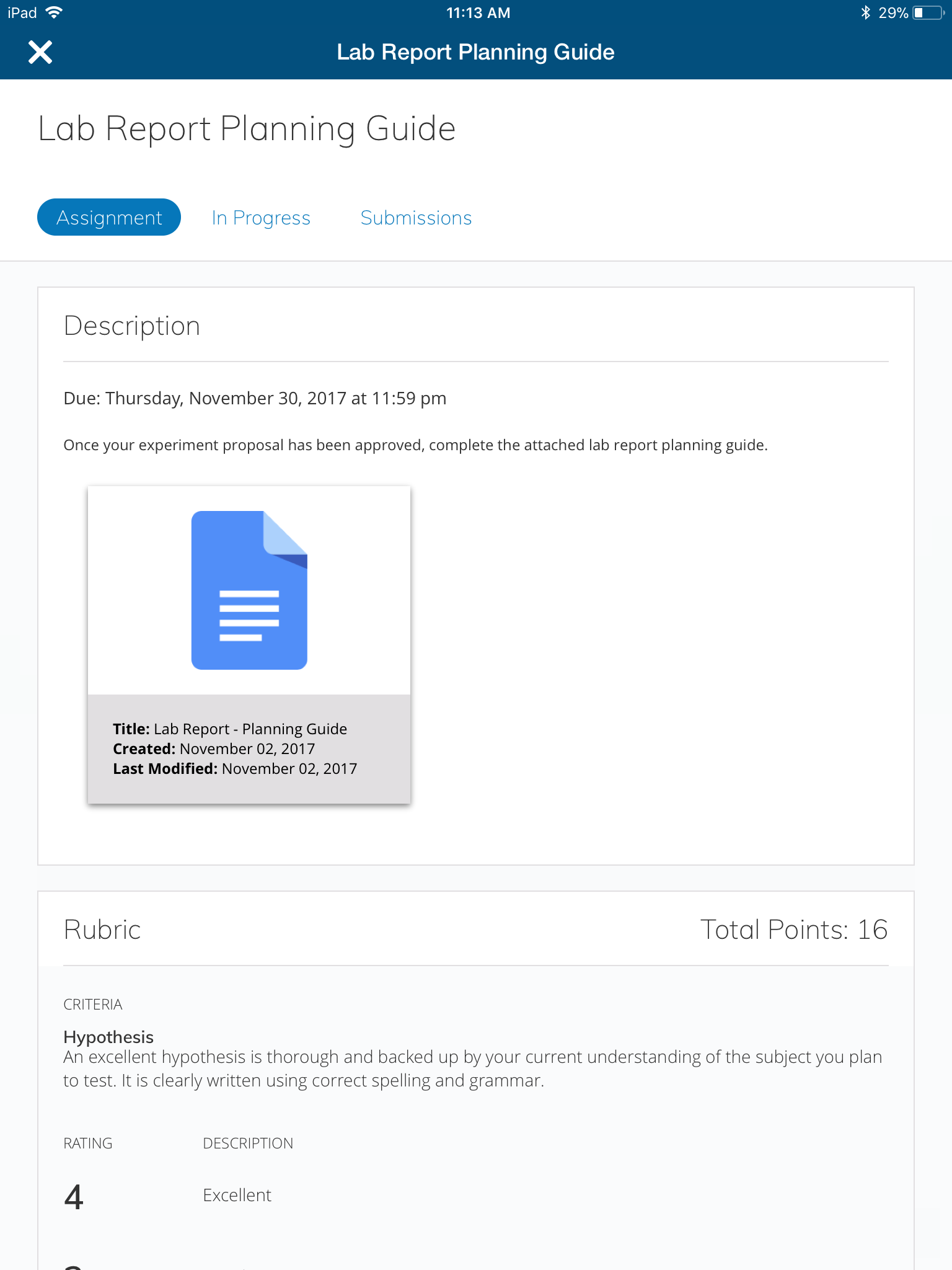Tap the 11:13 AM clock in status bar

click(478, 12)
